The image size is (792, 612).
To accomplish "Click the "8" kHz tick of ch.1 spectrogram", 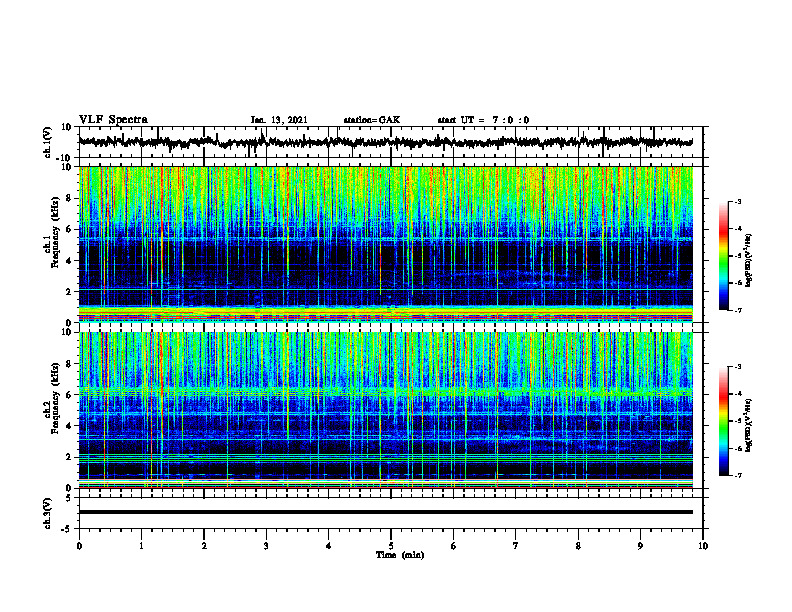I will point(69,198).
